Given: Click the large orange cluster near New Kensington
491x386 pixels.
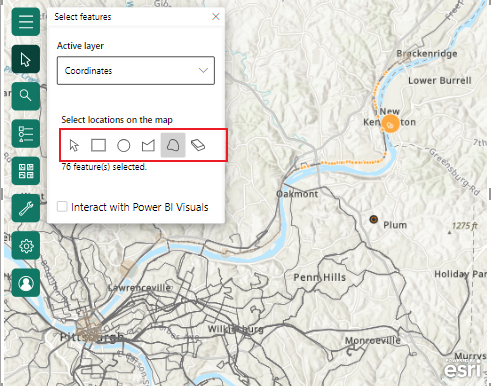Looking at the screenshot, I should point(390,124).
